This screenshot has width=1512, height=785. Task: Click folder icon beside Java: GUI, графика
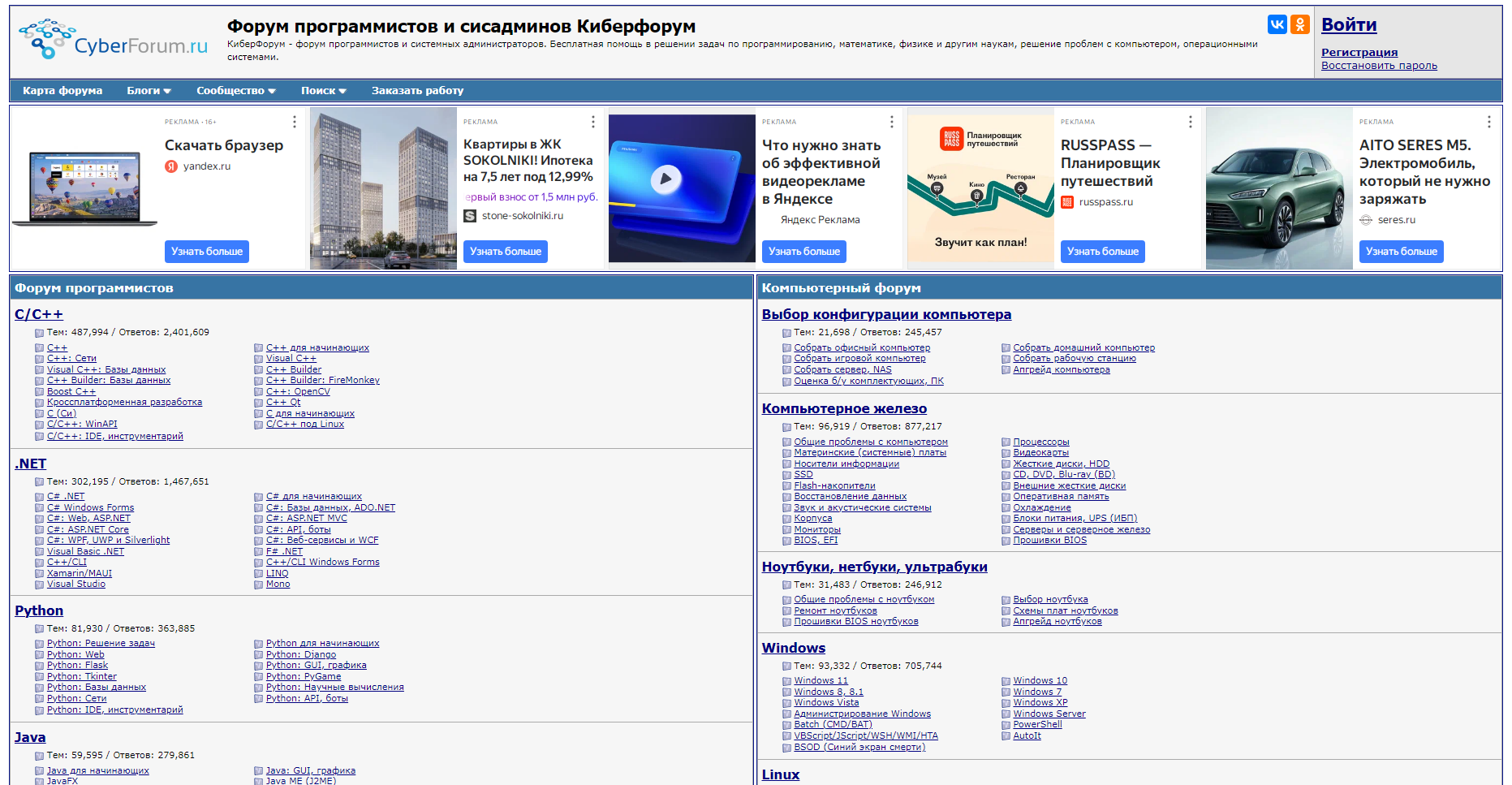258,771
